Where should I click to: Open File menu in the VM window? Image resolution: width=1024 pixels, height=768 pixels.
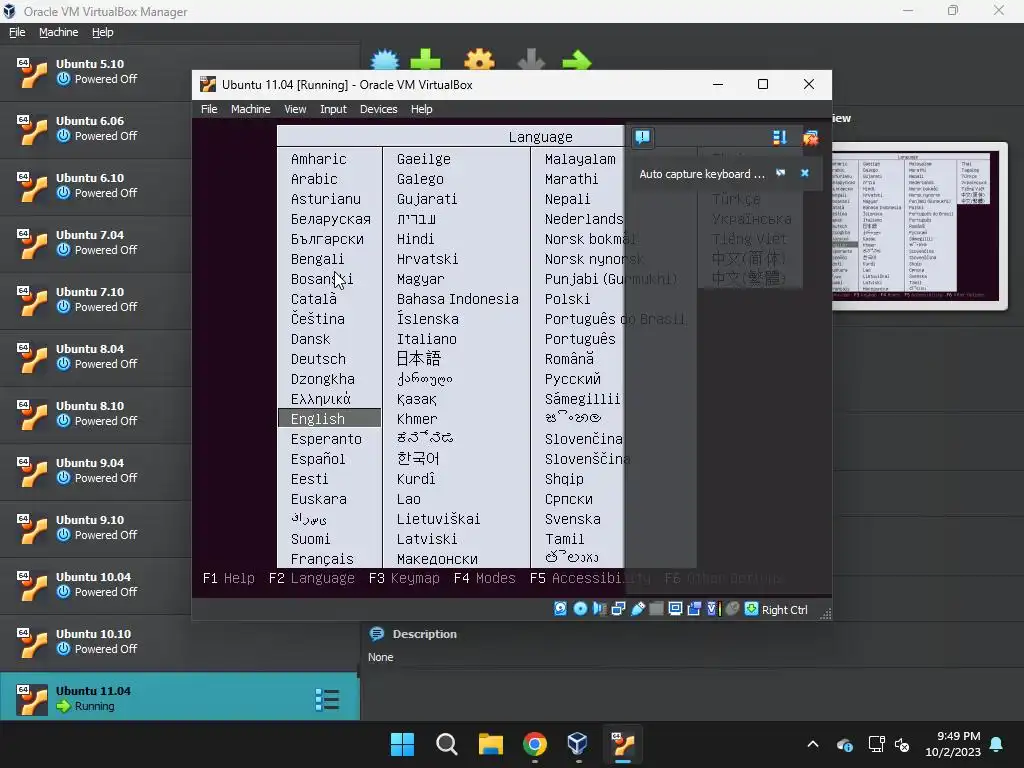[209, 109]
